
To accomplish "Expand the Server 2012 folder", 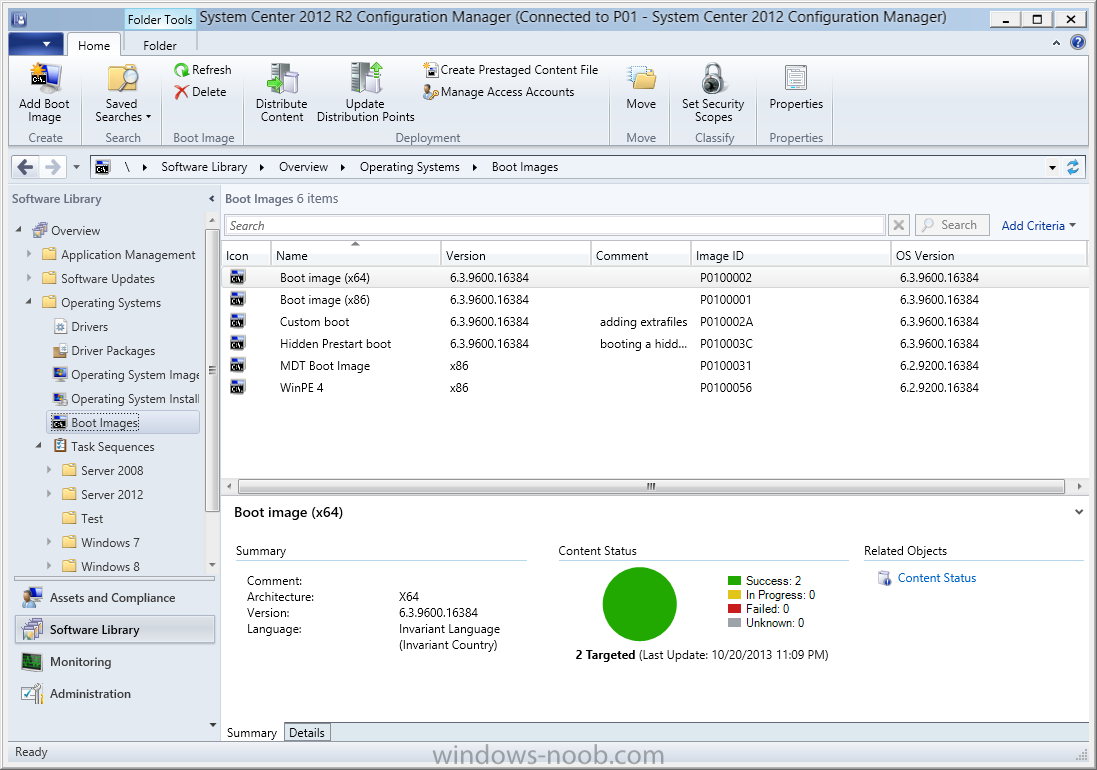I will (49, 494).
